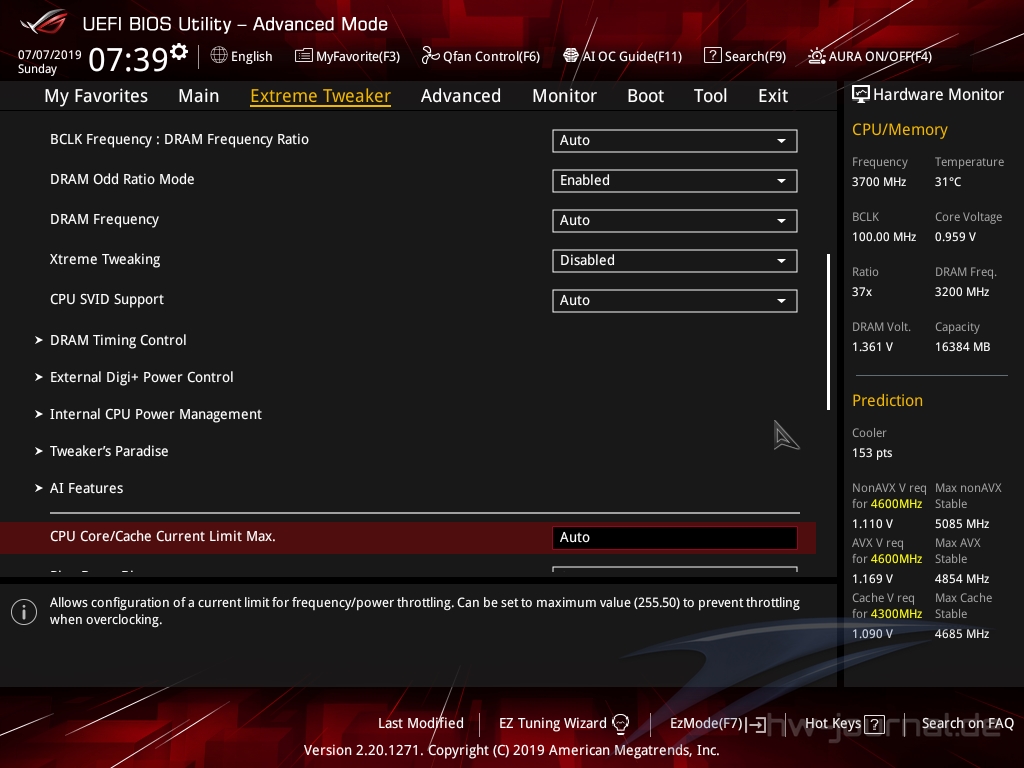Switch to My Favorites tab
The image size is (1024, 768).
96,96
